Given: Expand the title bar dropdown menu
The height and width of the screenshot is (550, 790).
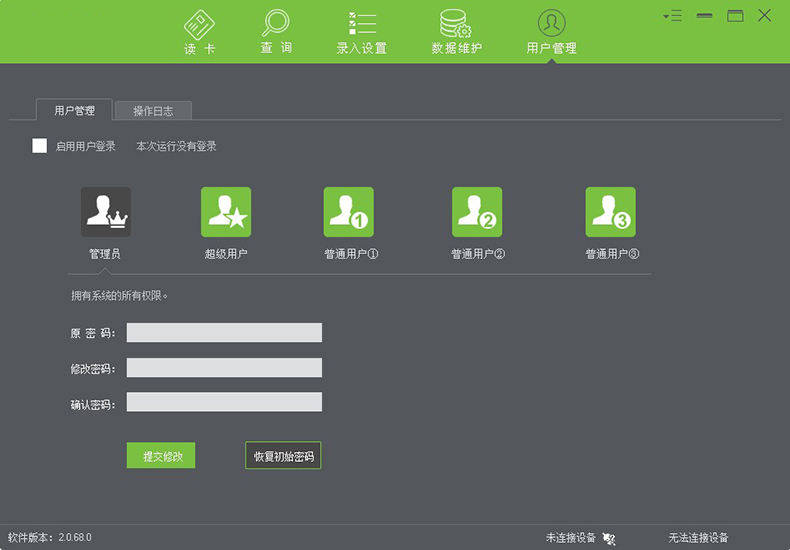Looking at the screenshot, I should click(672, 16).
